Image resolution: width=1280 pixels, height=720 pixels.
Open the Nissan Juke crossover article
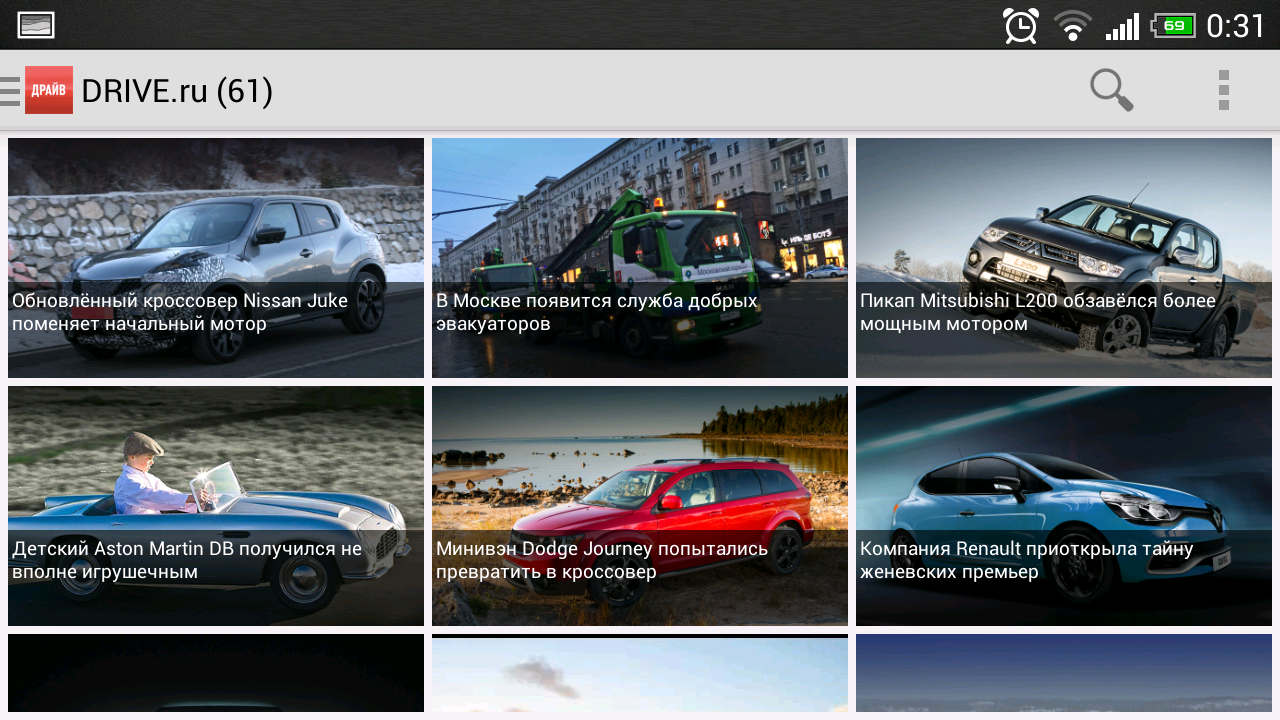pos(216,258)
